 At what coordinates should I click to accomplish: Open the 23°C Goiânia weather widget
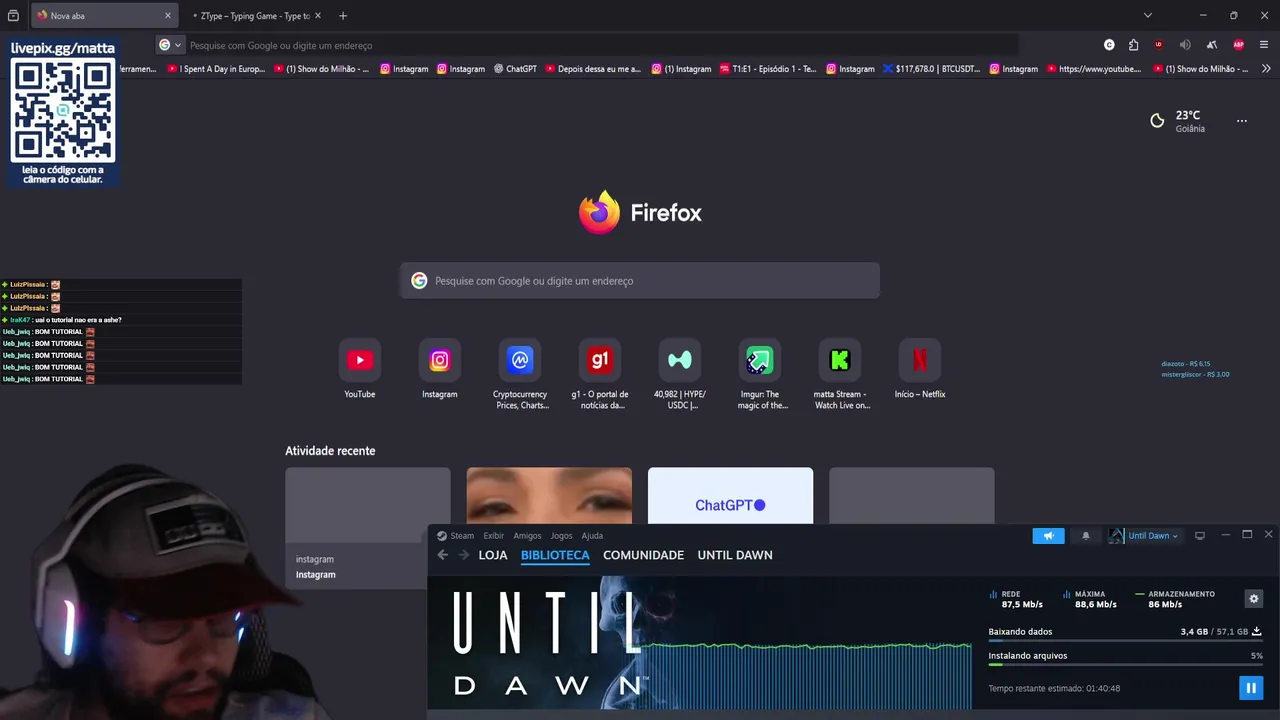tap(1179, 121)
